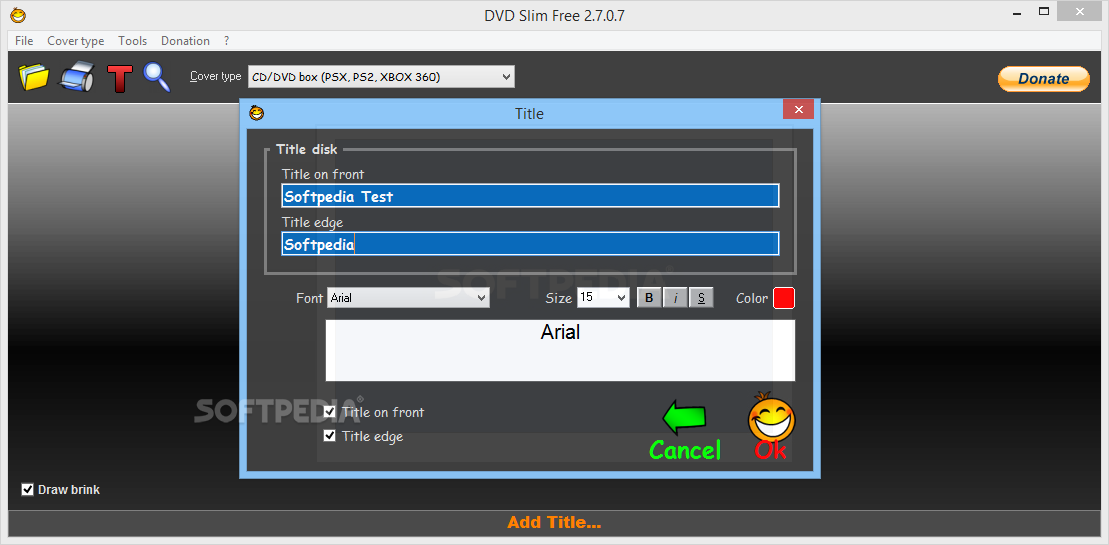The height and width of the screenshot is (545, 1109).
Task: Click the Arial font preview box
Action: (x=560, y=351)
